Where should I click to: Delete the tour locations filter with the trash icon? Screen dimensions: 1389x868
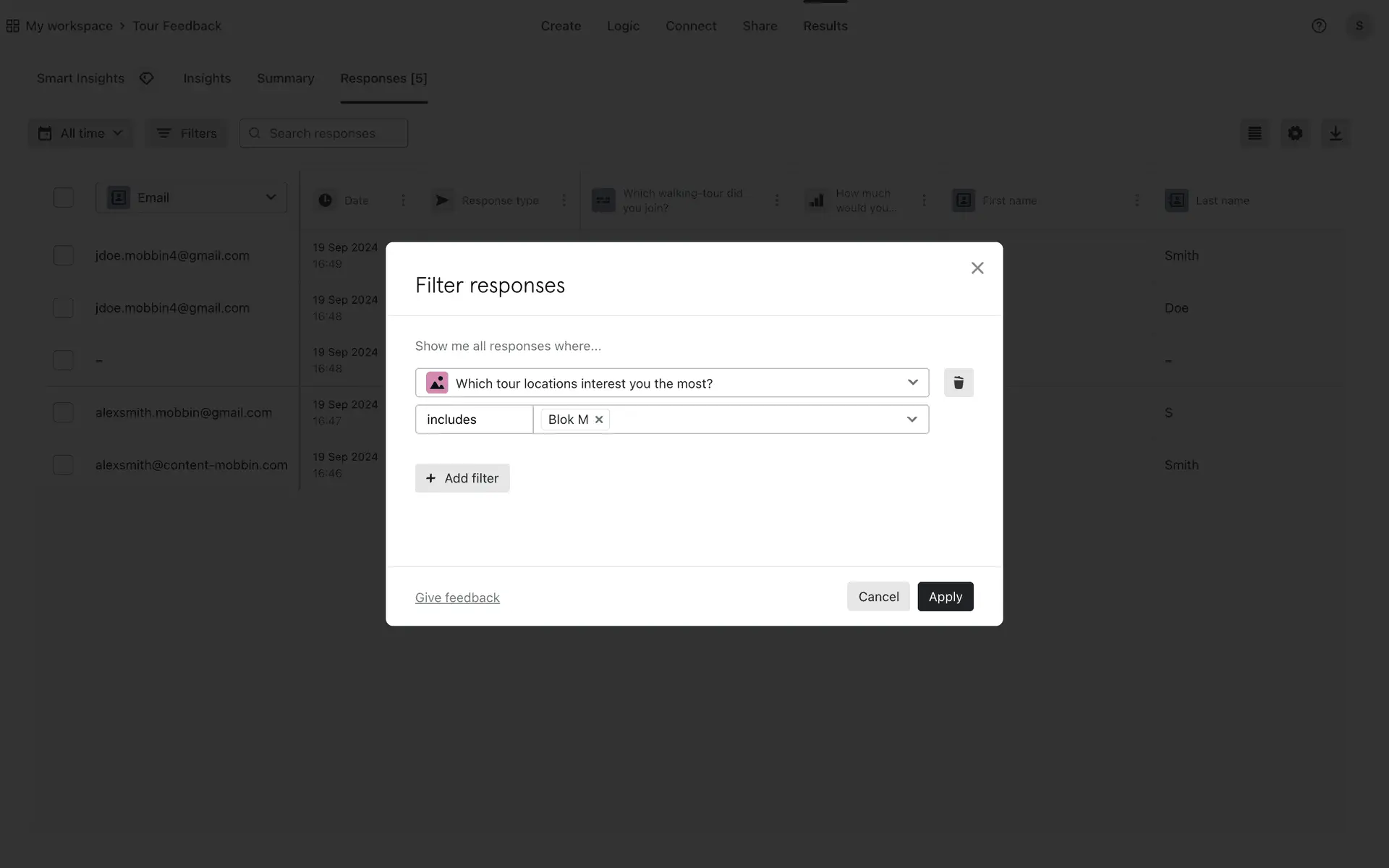(958, 383)
